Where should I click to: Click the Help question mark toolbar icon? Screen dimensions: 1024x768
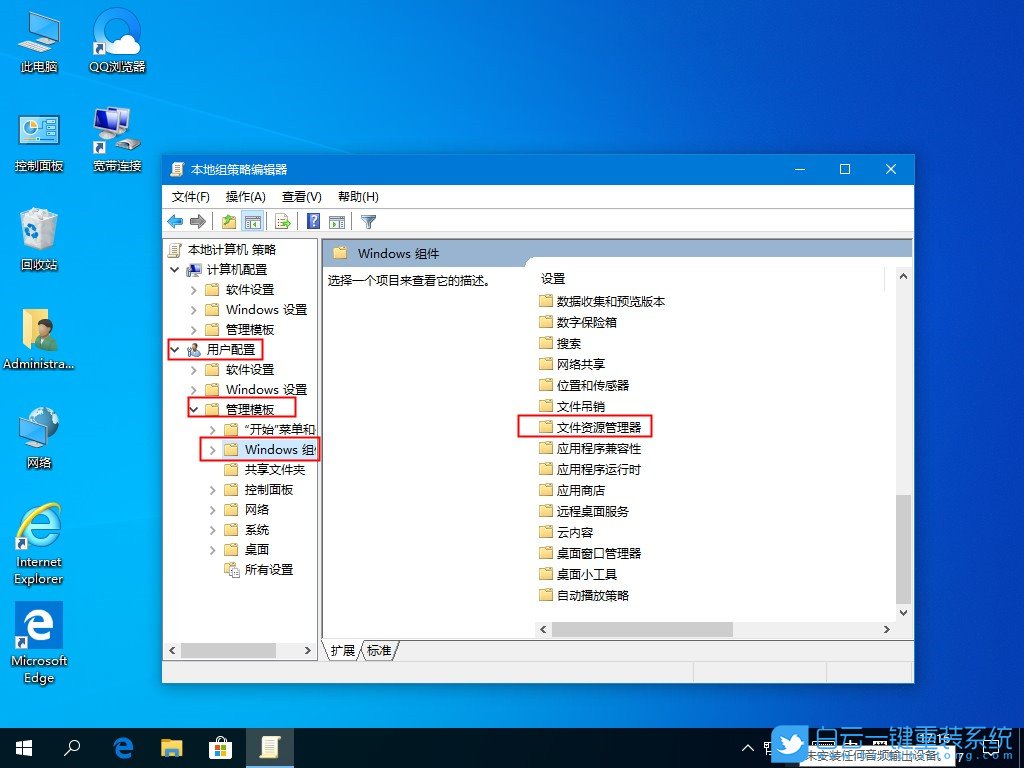[312, 220]
